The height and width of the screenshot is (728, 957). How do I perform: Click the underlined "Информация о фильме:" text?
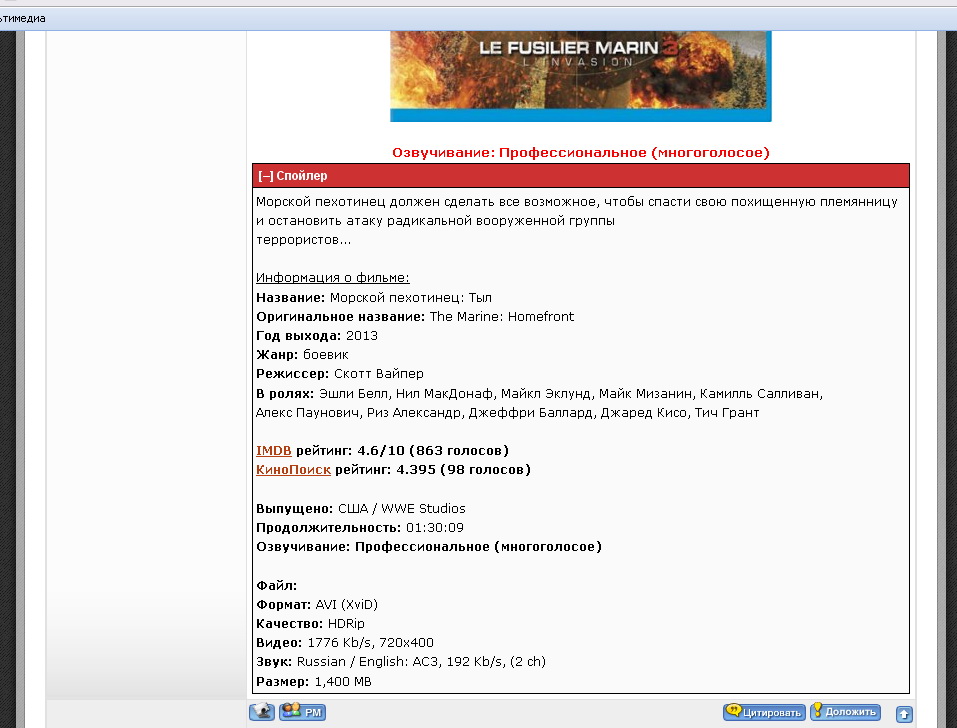coord(333,278)
